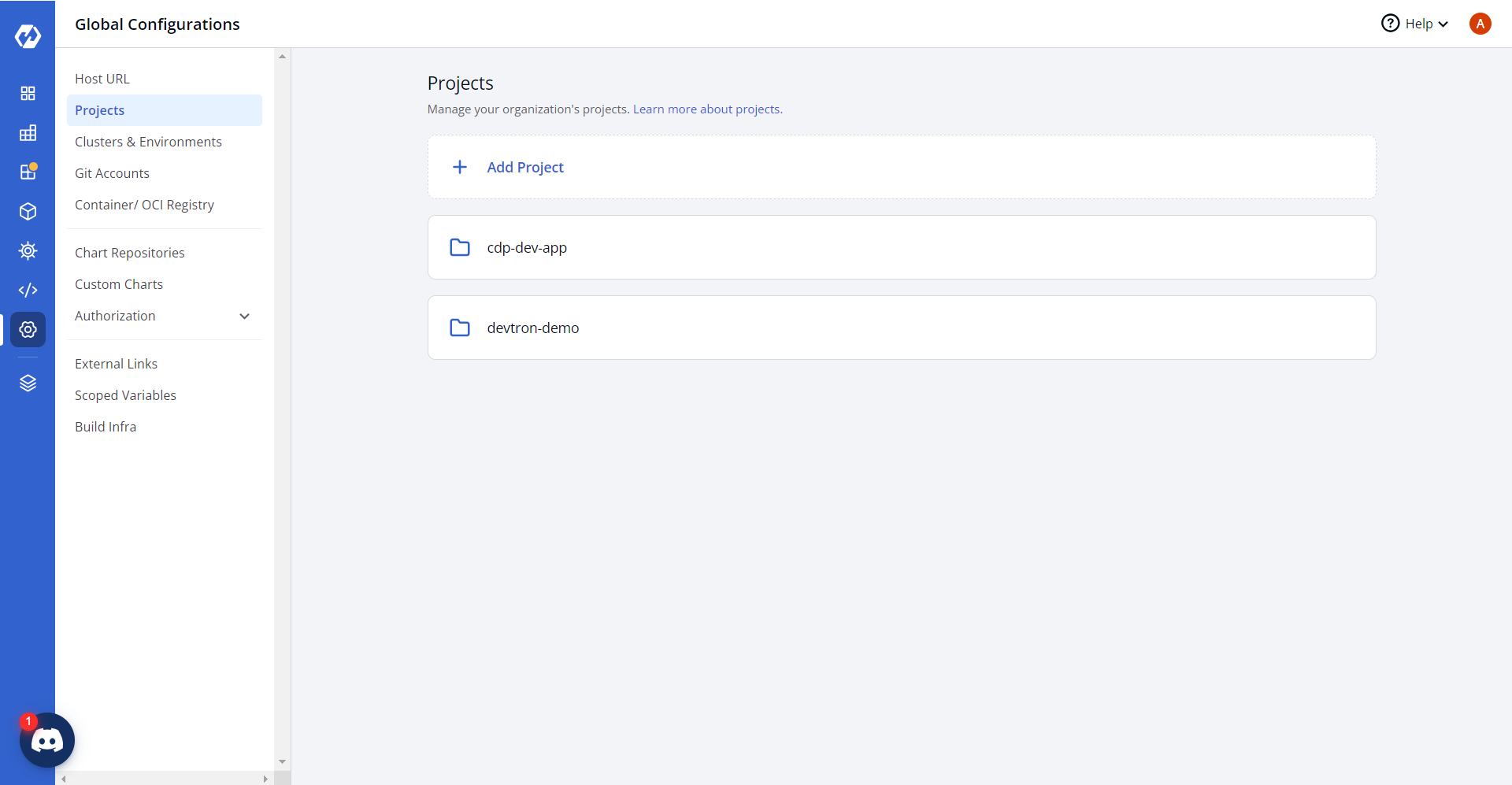The width and height of the screenshot is (1512, 785).
Task: Click the Devtron logo icon
Action: (x=28, y=36)
